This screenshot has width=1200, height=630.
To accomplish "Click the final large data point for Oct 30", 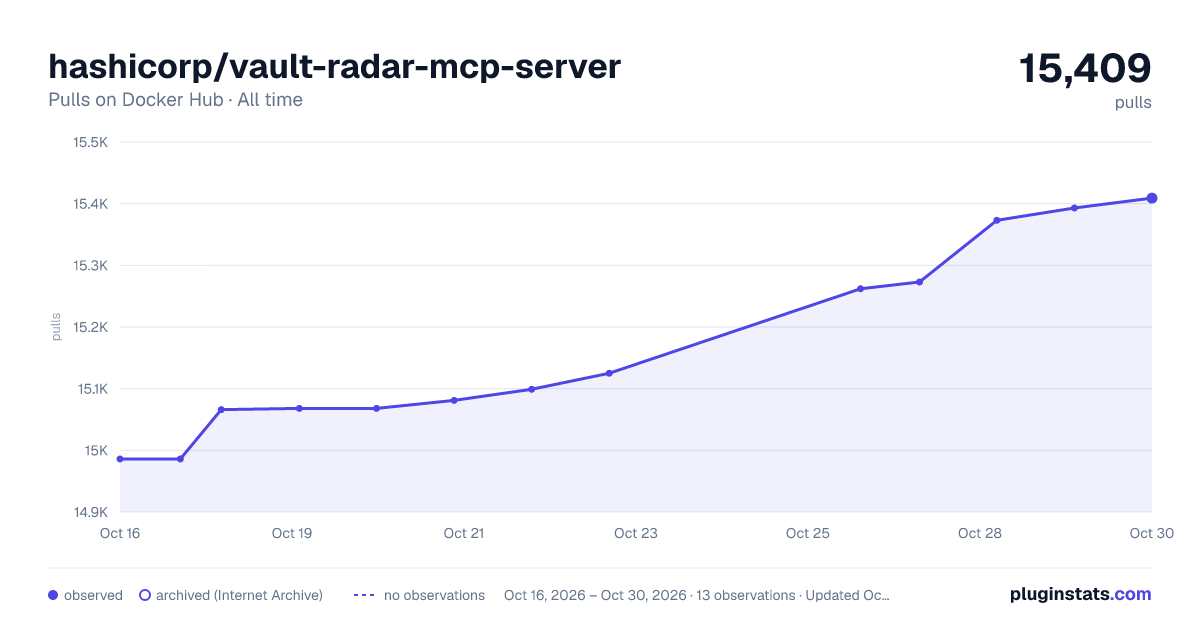I will click(1152, 198).
